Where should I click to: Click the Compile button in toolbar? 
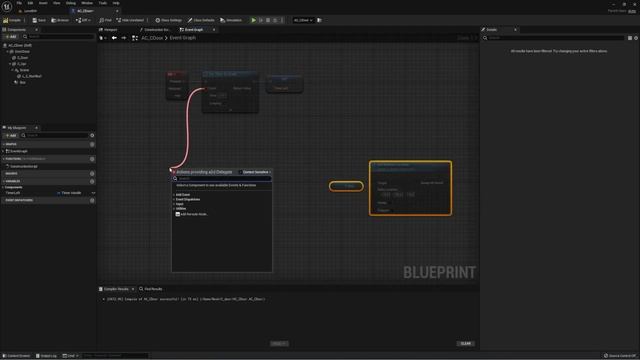tap(12, 20)
